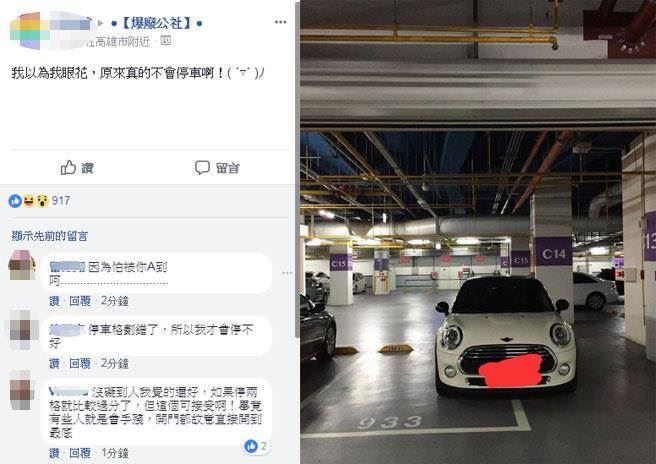This screenshot has width=656, height=464.
Task: Open the post options three-dot menu
Action: click(280, 22)
